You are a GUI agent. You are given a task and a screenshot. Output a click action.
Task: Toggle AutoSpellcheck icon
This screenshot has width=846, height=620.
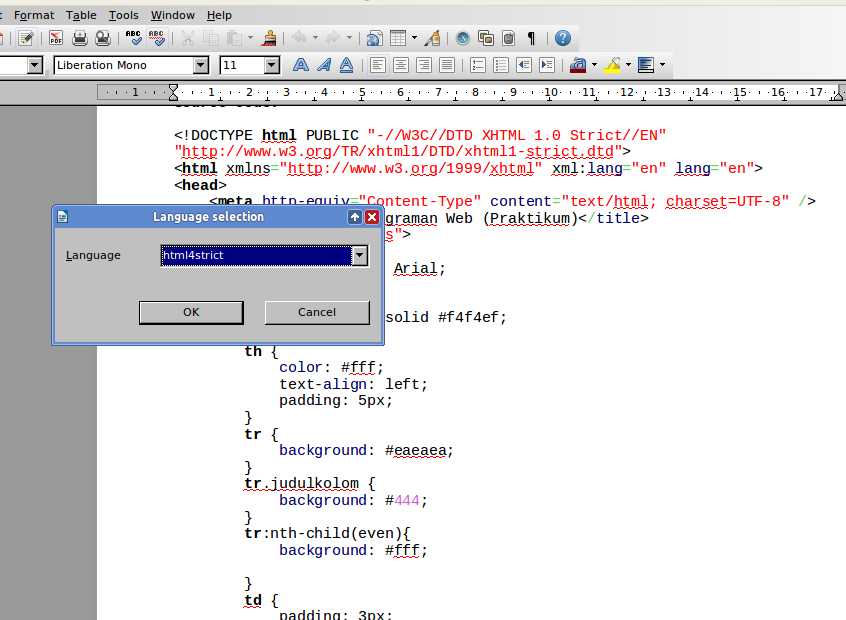point(156,38)
